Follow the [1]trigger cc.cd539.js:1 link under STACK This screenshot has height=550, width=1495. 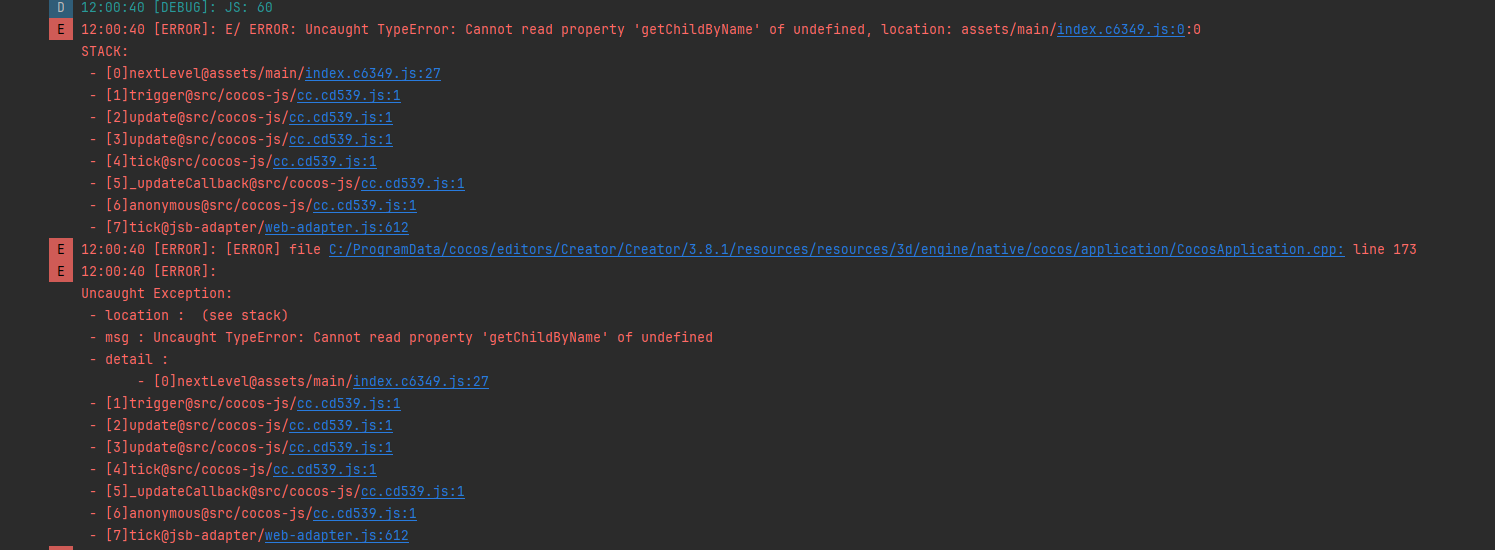pyautogui.click(x=348, y=95)
